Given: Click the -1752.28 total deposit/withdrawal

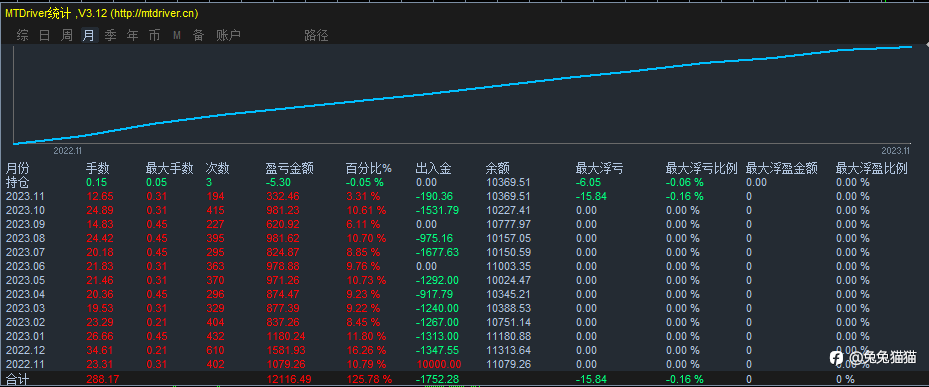Looking at the screenshot, I should (437, 379).
